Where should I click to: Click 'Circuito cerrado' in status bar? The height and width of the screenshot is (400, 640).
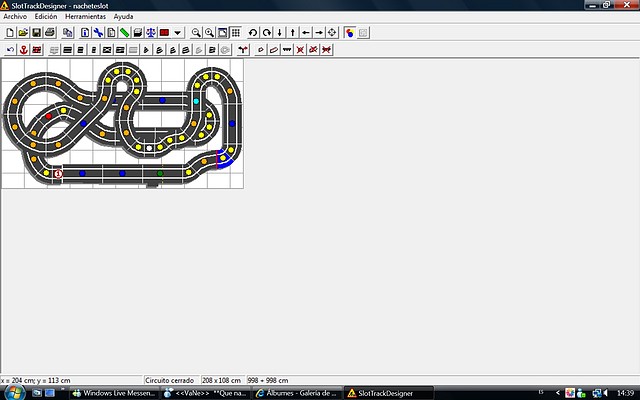(x=169, y=380)
